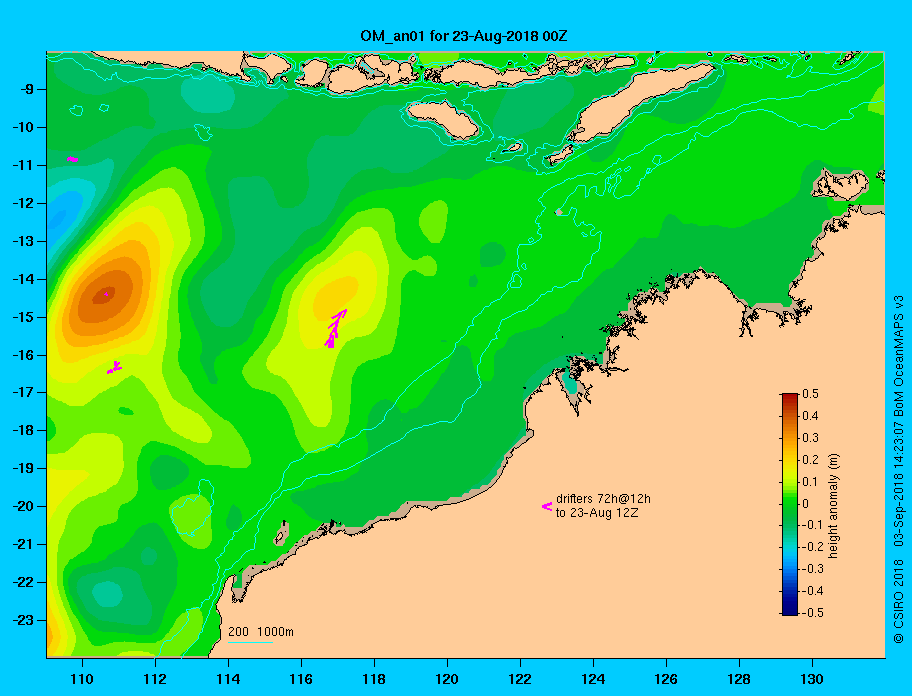Click Sumba island on the map
Image resolution: width=912 pixels, height=696 pixels.
click(442, 119)
